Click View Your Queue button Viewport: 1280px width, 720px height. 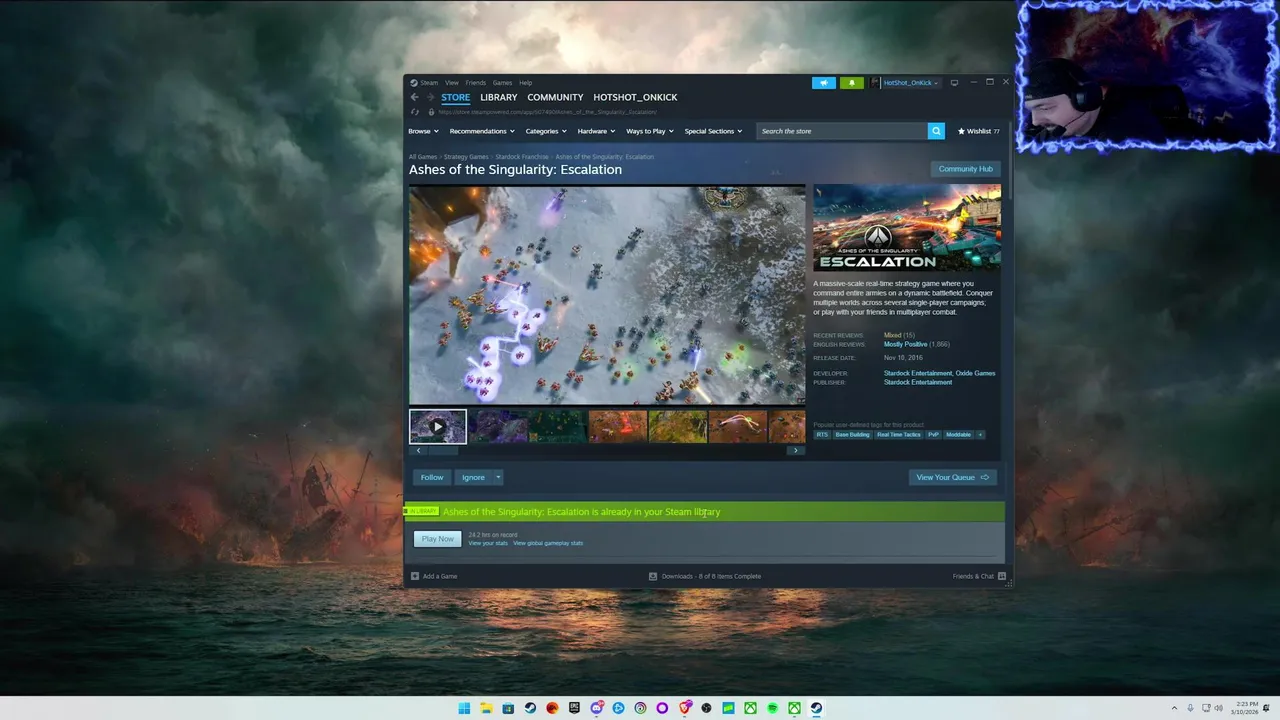tap(952, 477)
